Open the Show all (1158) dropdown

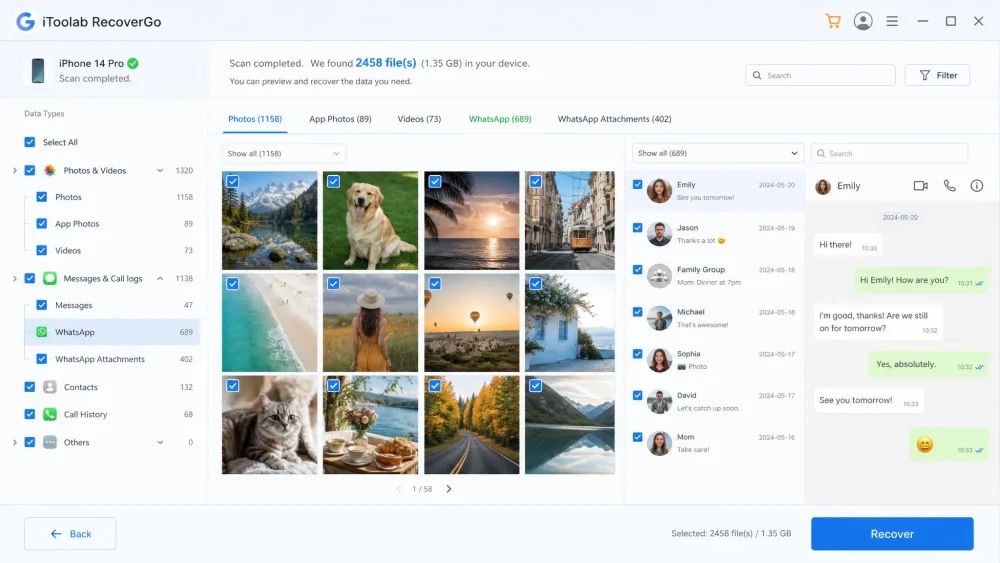click(x=284, y=154)
